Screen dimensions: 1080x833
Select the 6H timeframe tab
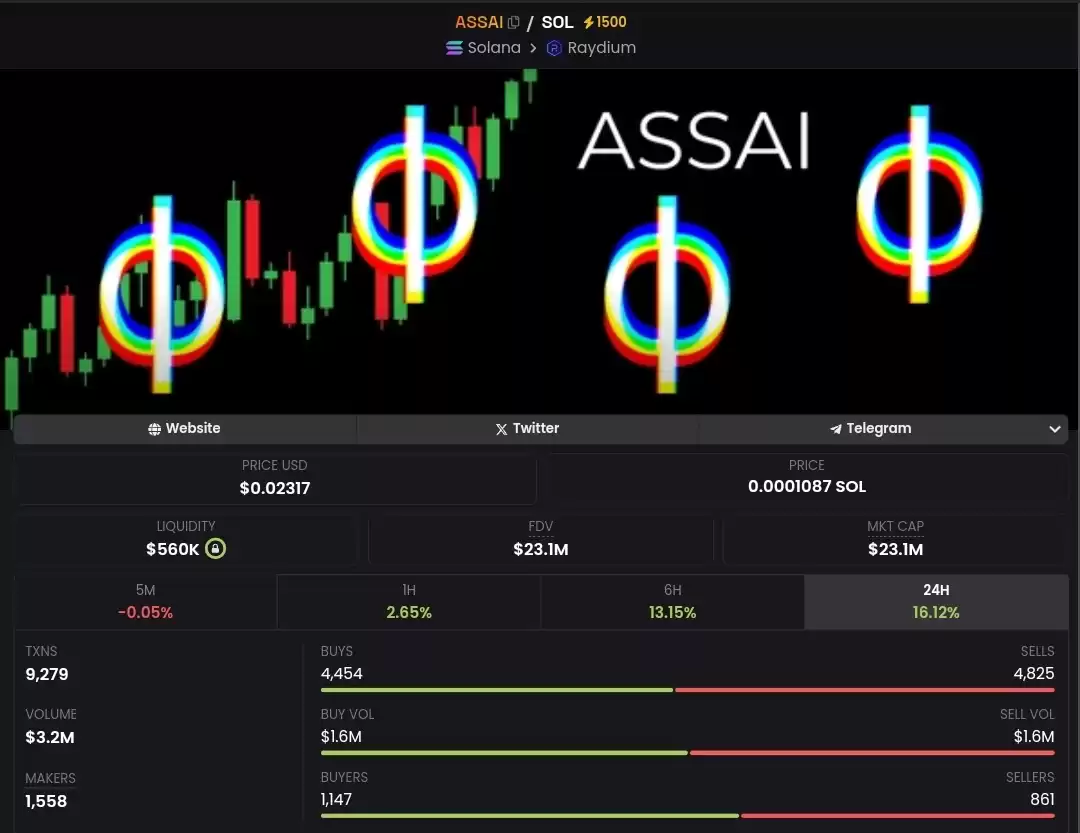click(672, 601)
